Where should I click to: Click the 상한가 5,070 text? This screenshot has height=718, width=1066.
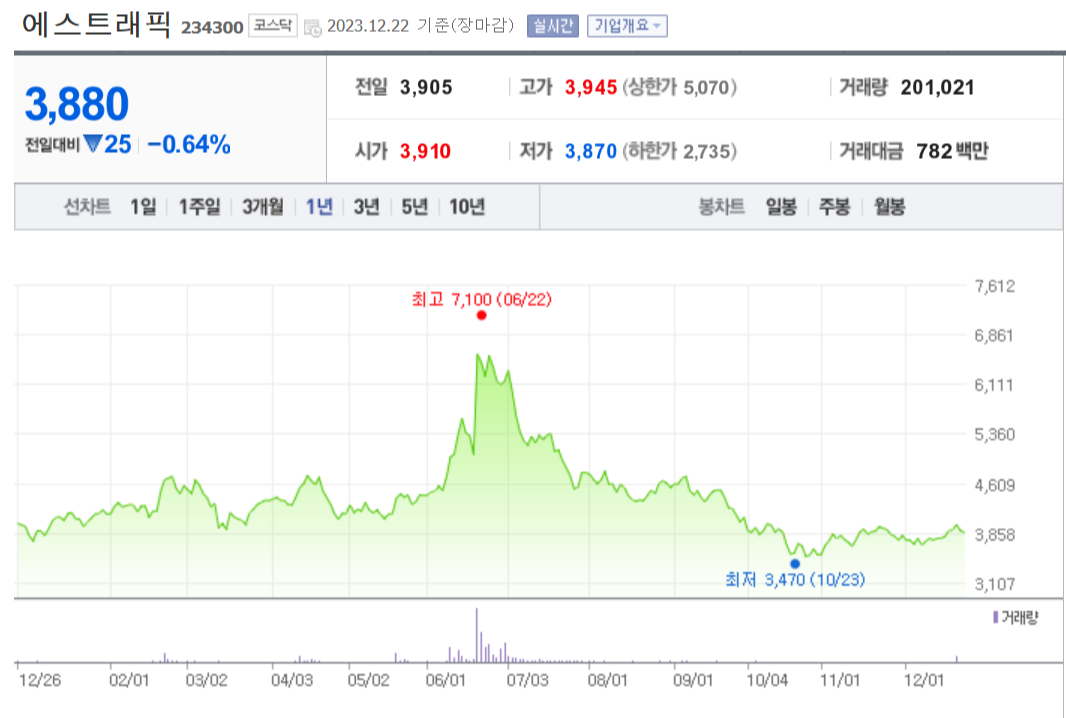point(679,88)
